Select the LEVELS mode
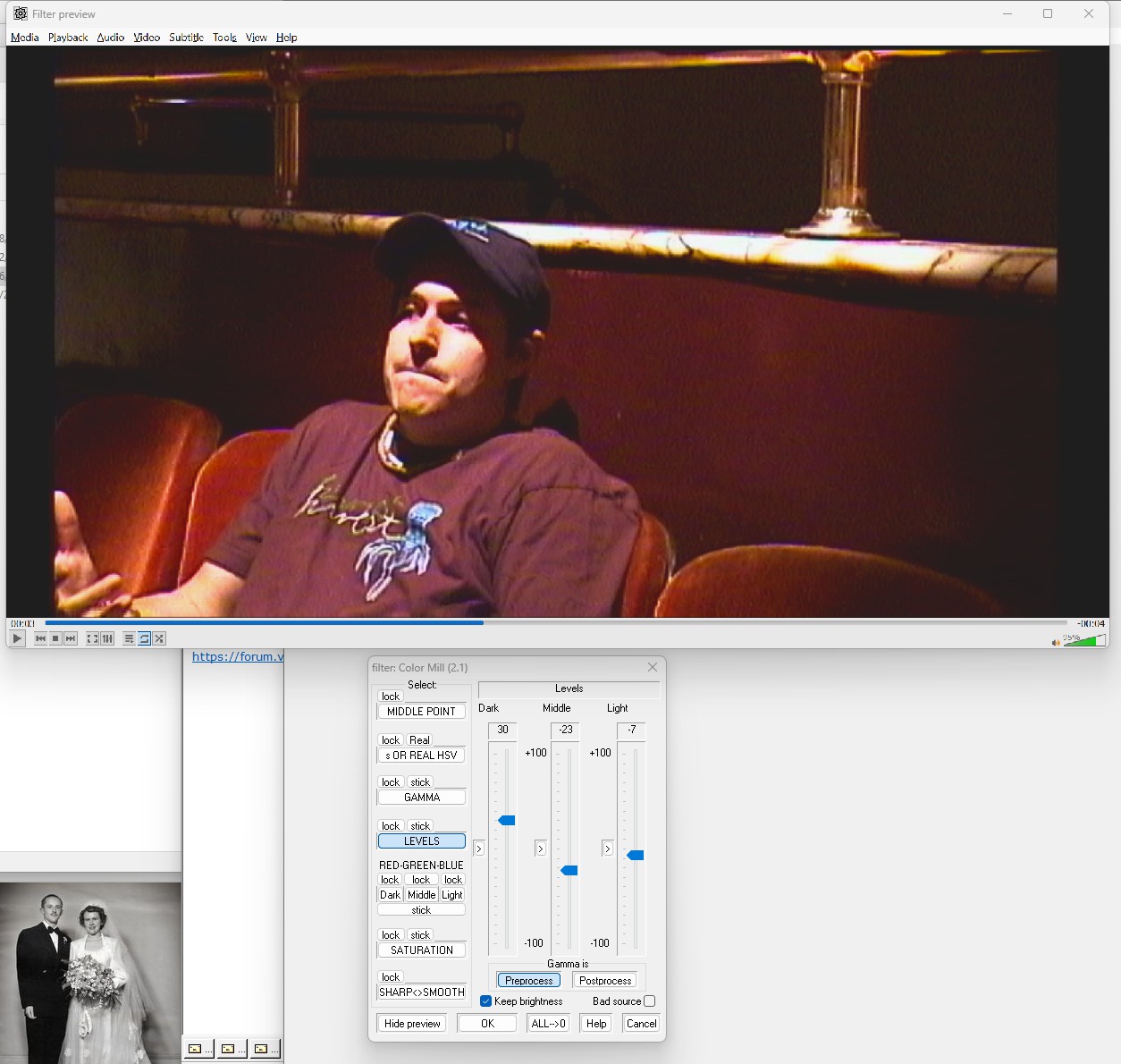The width and height of the screenshot is (1121, 1064). 421,841
